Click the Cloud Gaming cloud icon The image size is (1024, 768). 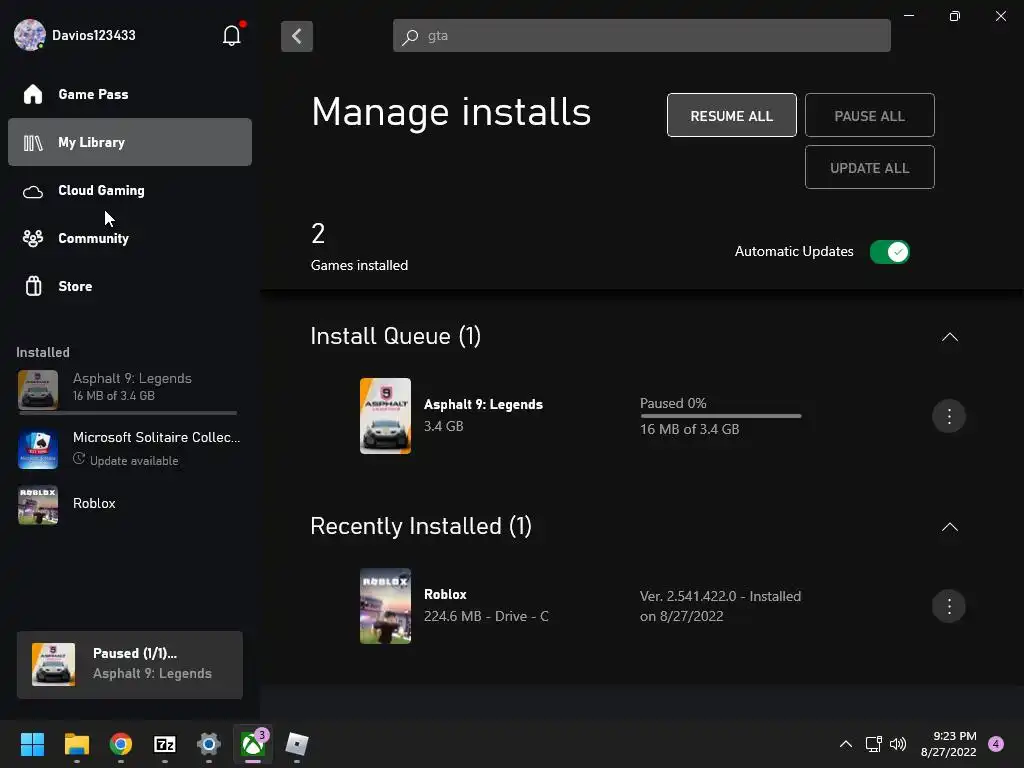33,192
